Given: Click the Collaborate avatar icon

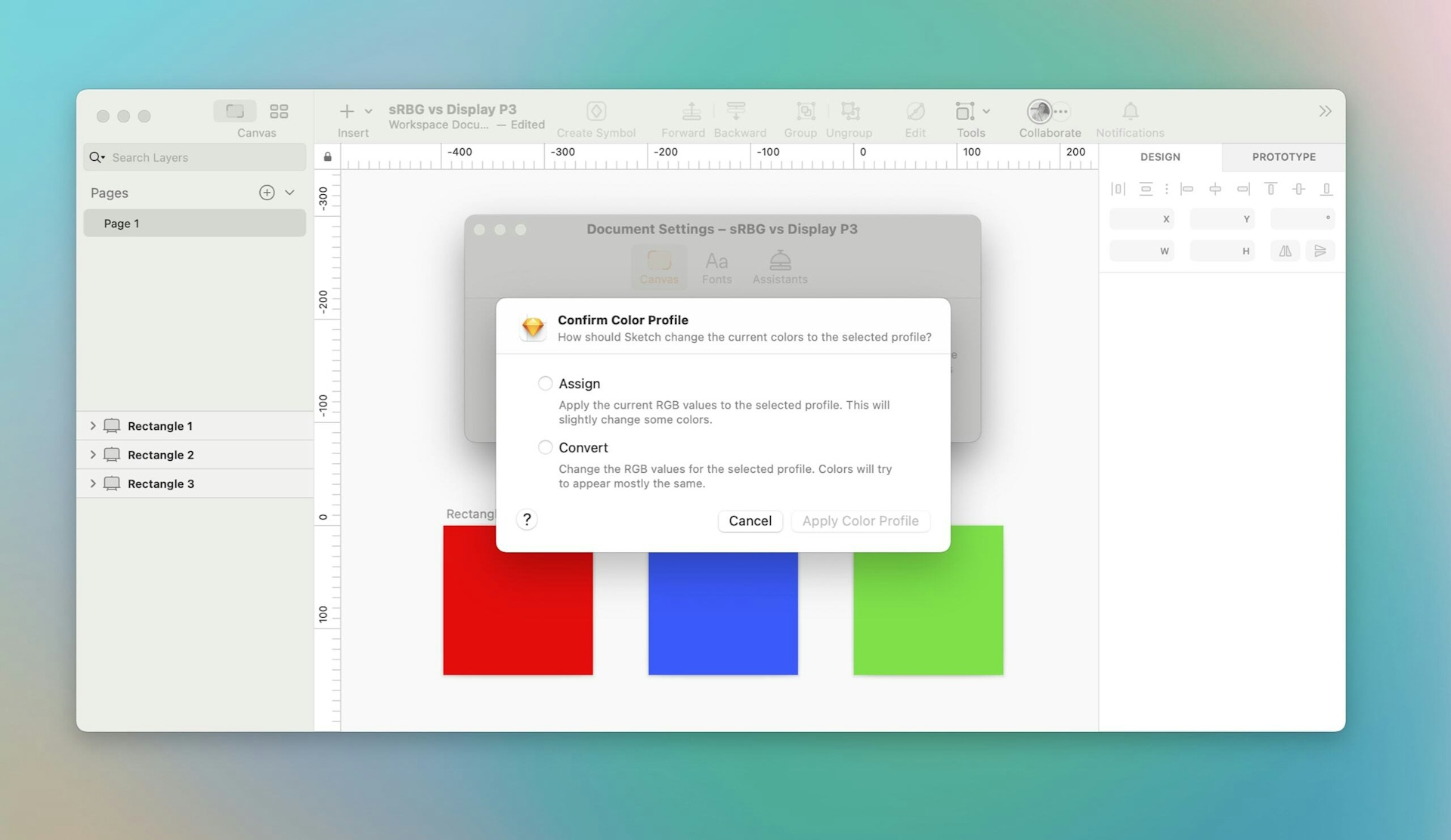Looking at the screenshot, I should tap(1040, 112).
